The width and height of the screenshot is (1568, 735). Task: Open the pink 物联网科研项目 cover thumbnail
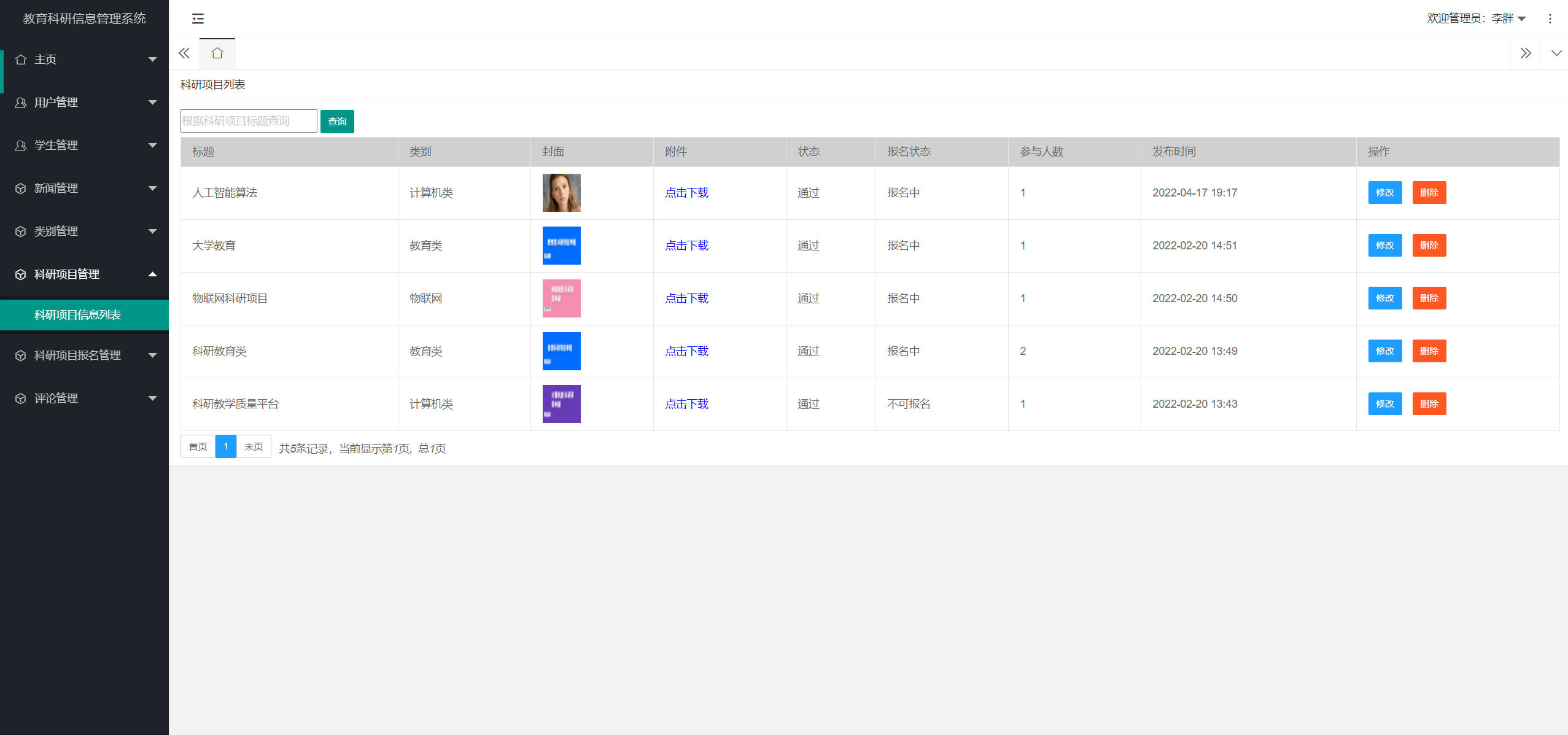click(561, 298)
